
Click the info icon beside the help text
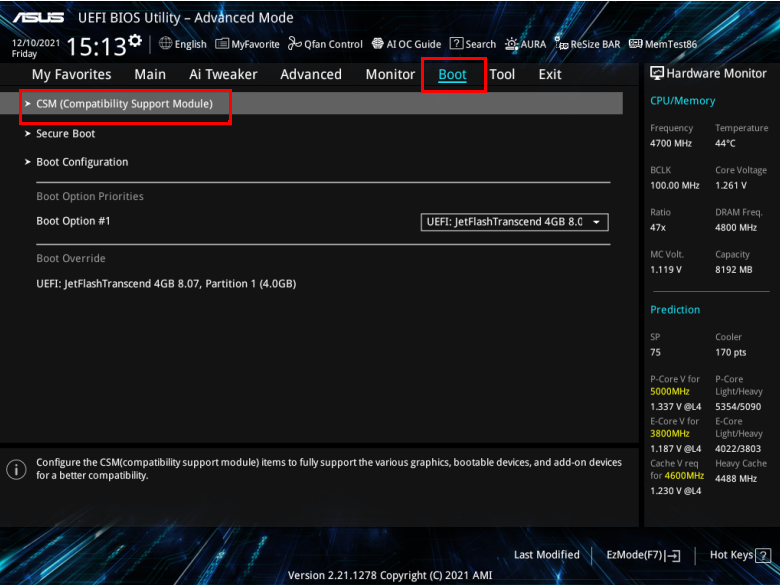(16, 469)
